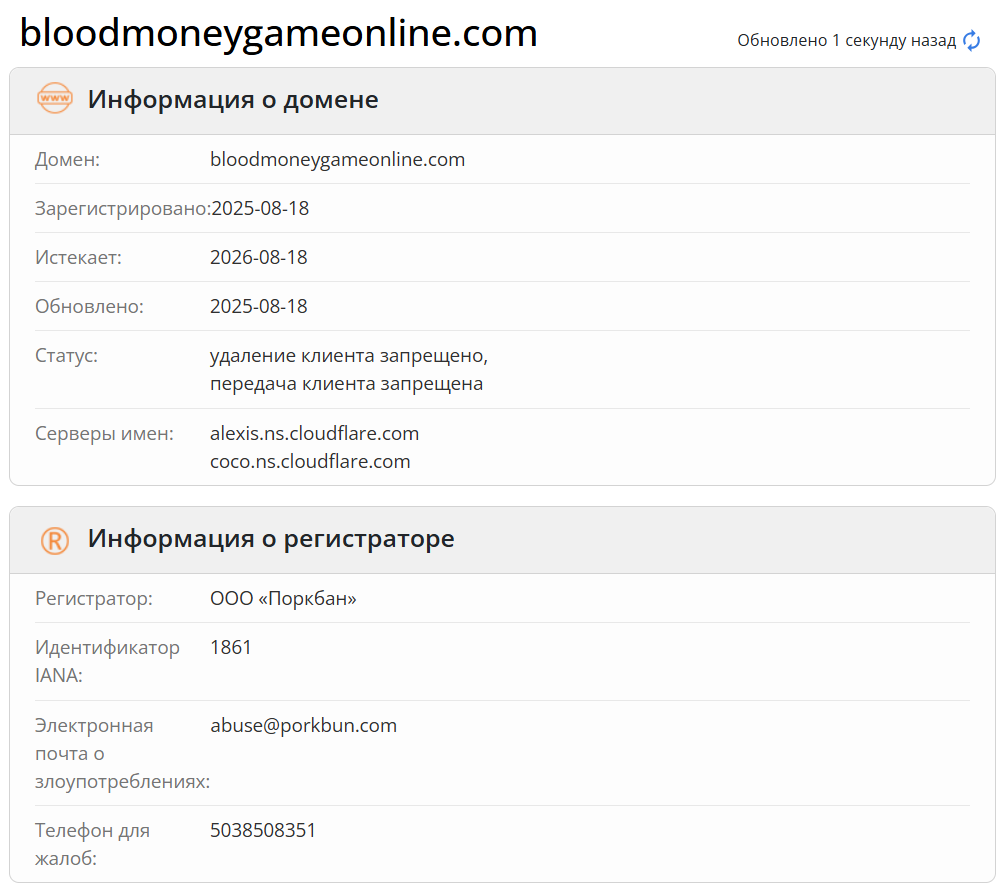The image size is (1008, 894).
Task: Select the "Информация о регистраторе" section header
Action: [271, 539]
